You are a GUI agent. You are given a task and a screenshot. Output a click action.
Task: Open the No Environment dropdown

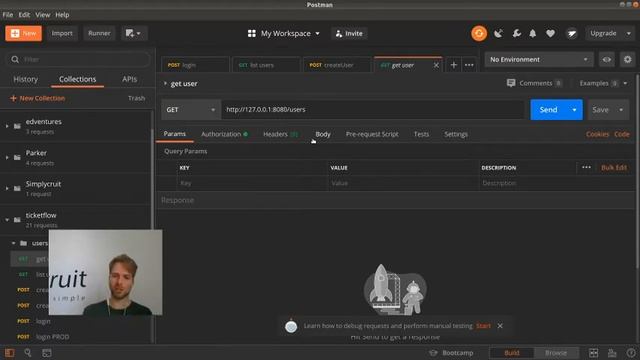pyautogui.click(x=538, y=60)
